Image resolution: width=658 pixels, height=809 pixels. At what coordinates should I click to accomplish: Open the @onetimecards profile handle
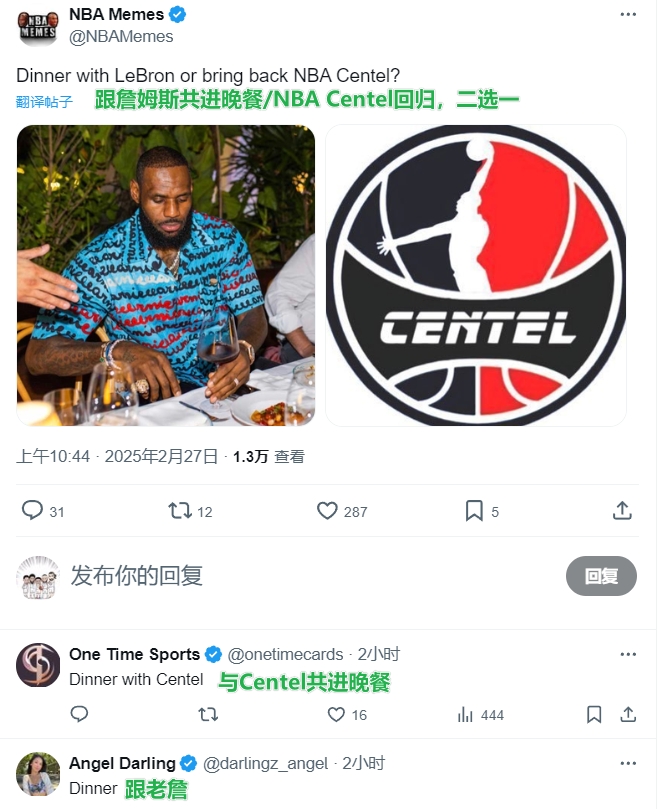285,654
